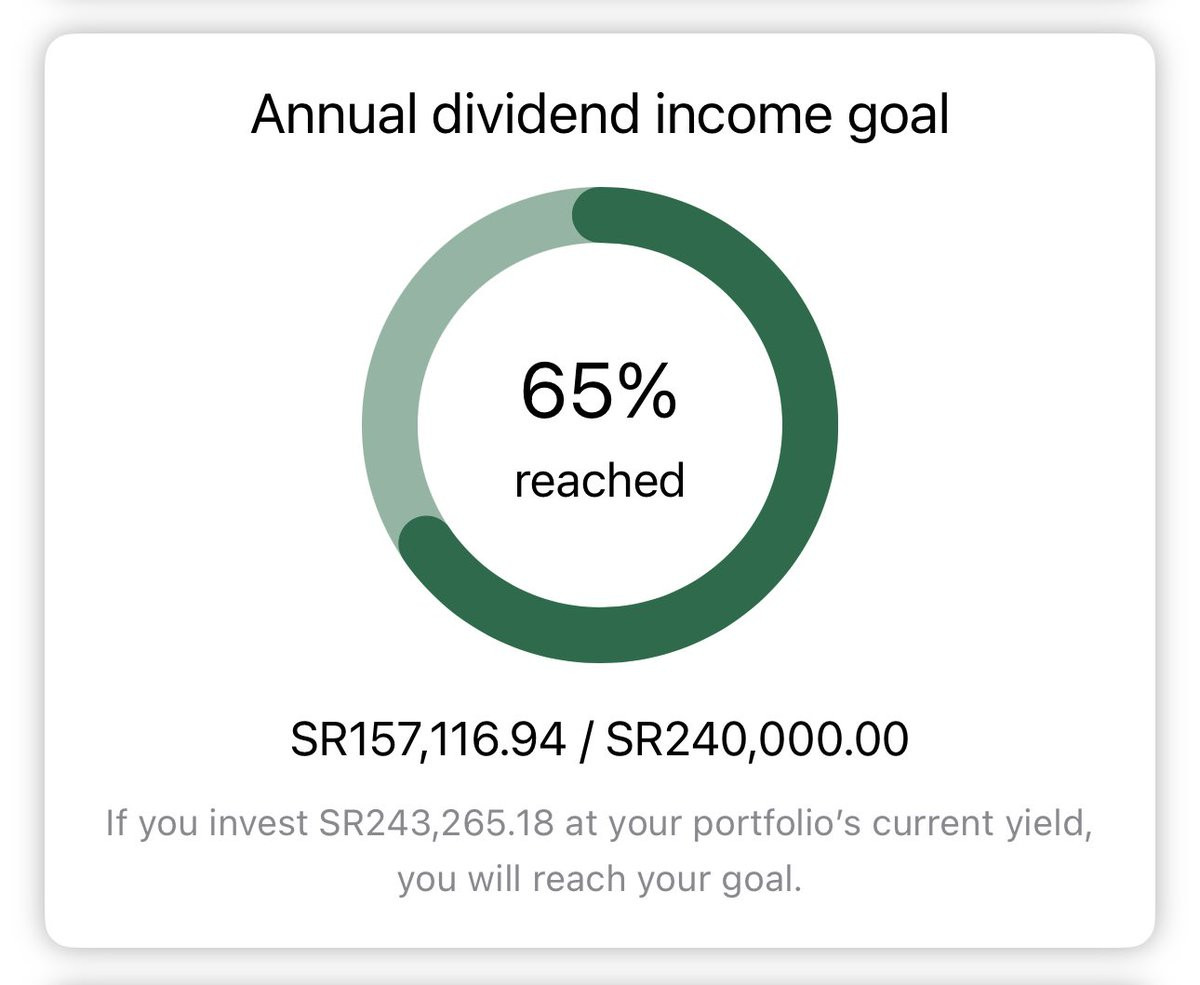The image size is (1200, 985).
Task: Tap the 65% figure in the ring
Action: click(599, 392)
